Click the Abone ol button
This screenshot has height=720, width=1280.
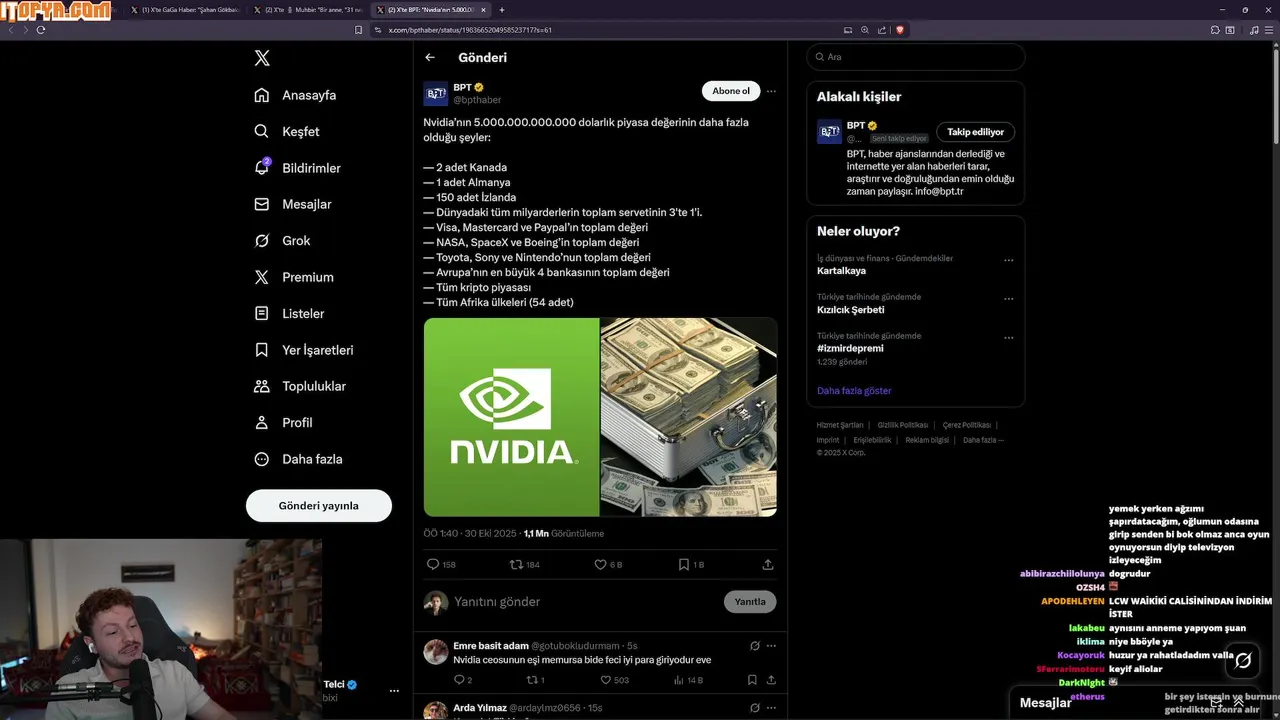731,91
